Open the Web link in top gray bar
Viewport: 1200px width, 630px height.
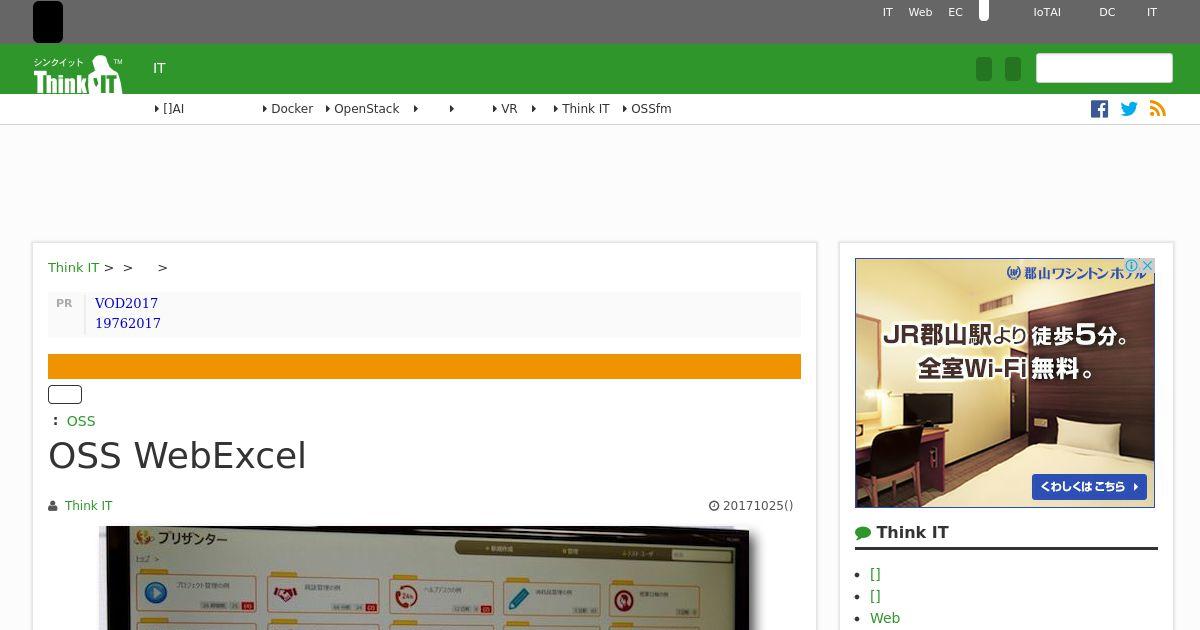[920, 12]
